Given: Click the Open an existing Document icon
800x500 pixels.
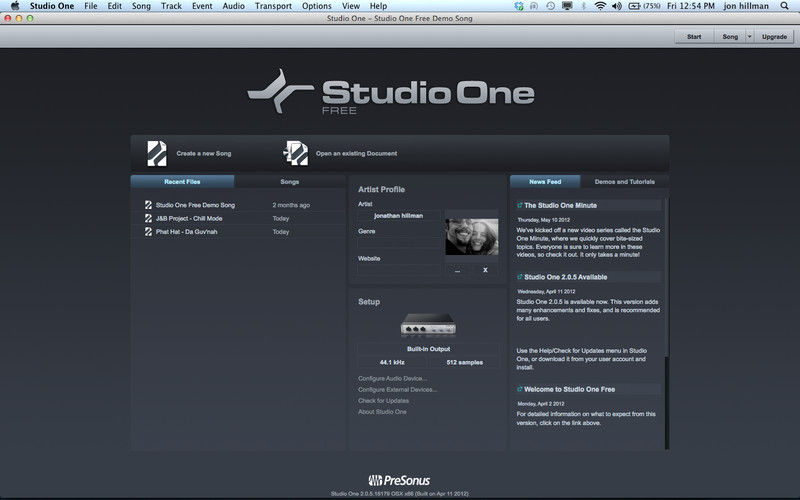Looking at the screenshot, I should (x=296, y=153).
